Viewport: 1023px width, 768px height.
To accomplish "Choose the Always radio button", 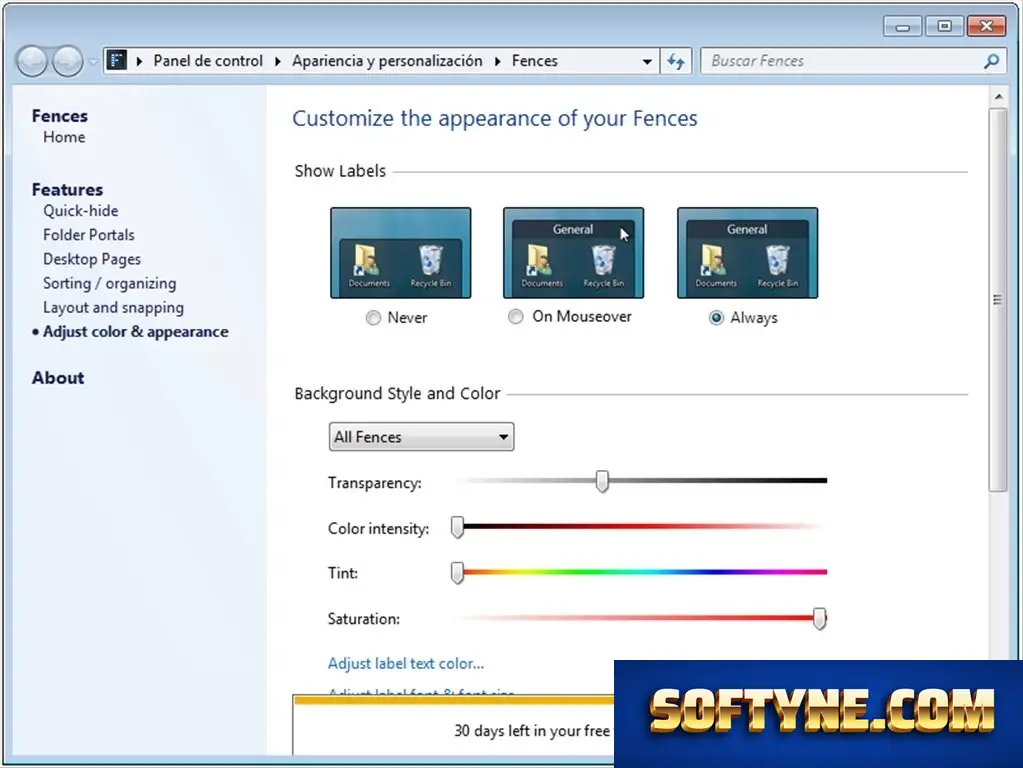I will coord(716,318).
